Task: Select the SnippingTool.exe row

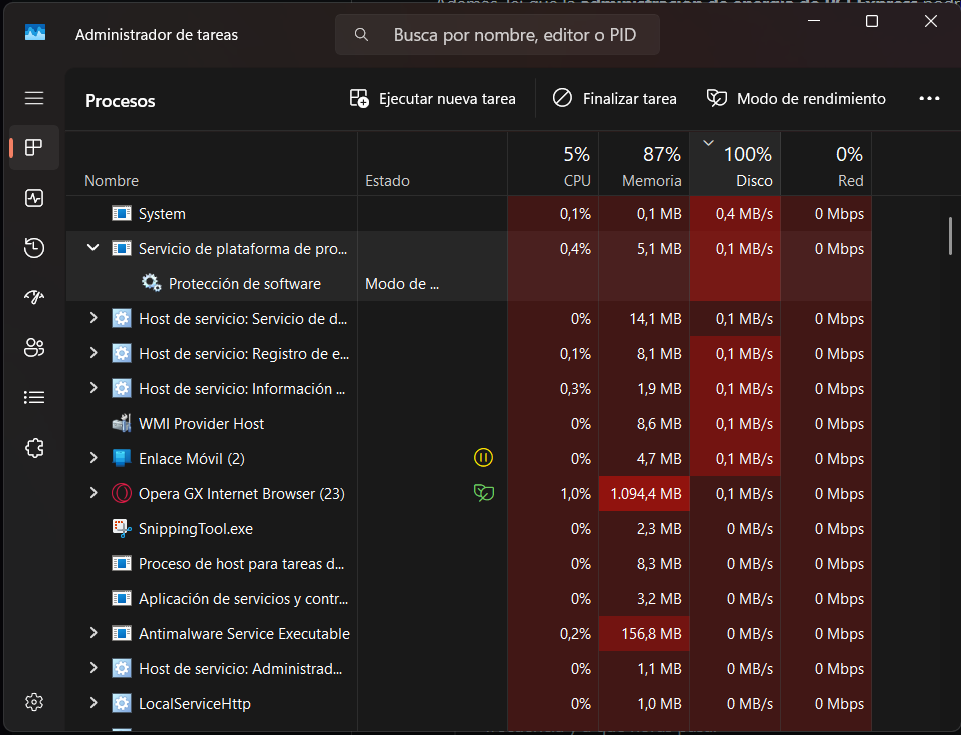Action: click(469, 528)
